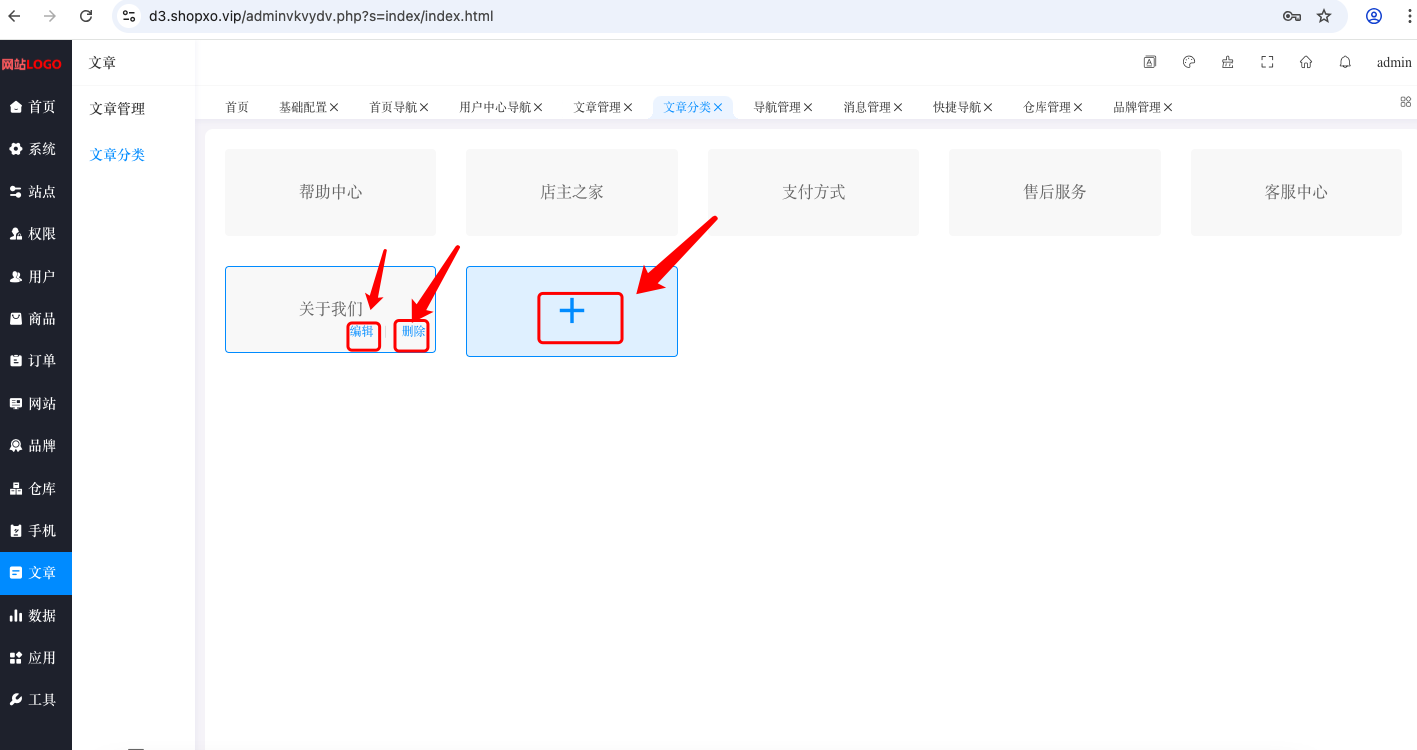Open 应用 in the left sidebar
Screen dimensions: 1417x750
[36, 657]
